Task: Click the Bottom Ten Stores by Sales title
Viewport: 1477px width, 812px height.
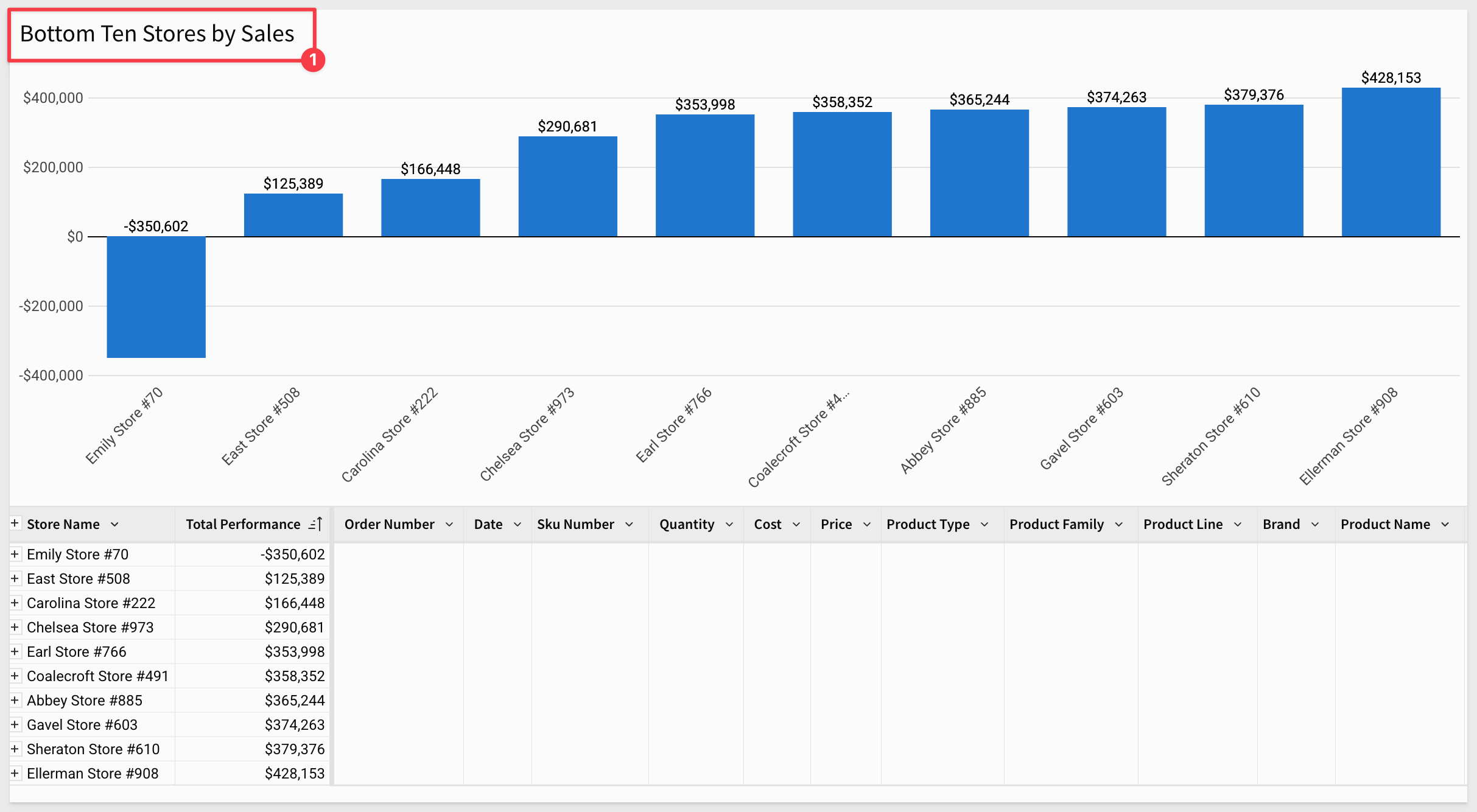Action: pos(157,34)
